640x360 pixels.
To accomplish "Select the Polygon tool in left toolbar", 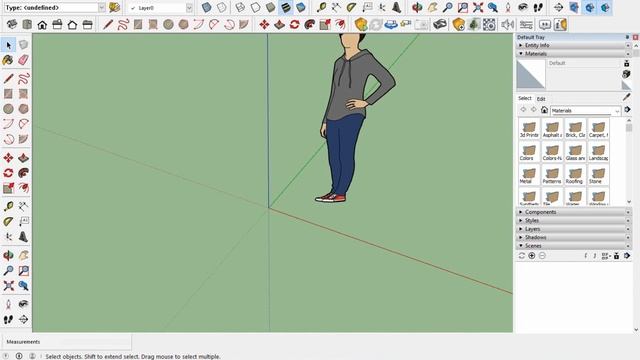I will coord(23,109).
